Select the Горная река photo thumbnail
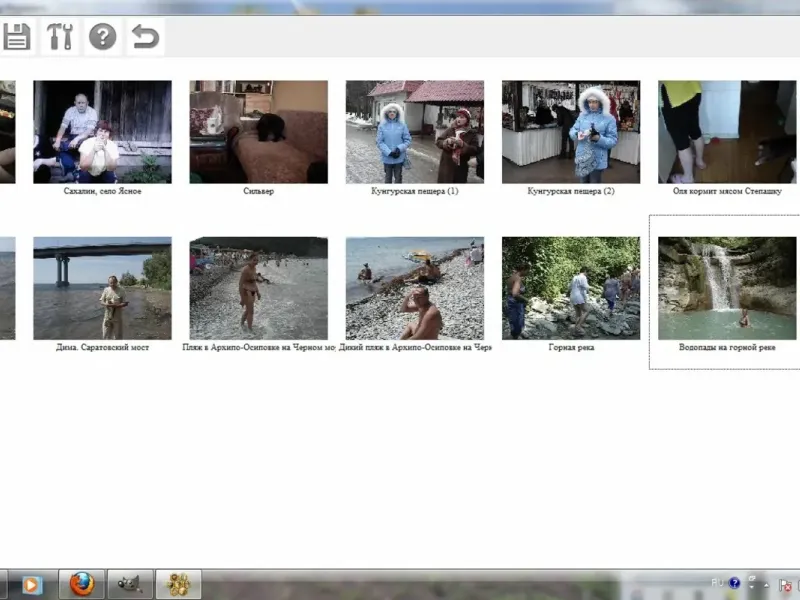 571,288
